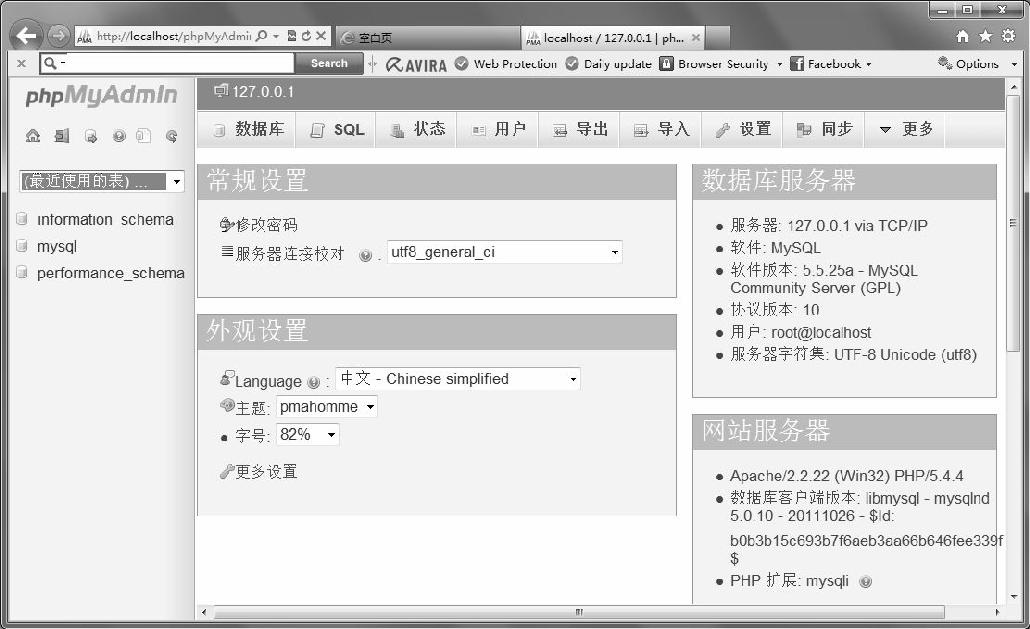Click the Avira Search button
This screenshot has height=629, width=1030.
[x=328, y=63]
